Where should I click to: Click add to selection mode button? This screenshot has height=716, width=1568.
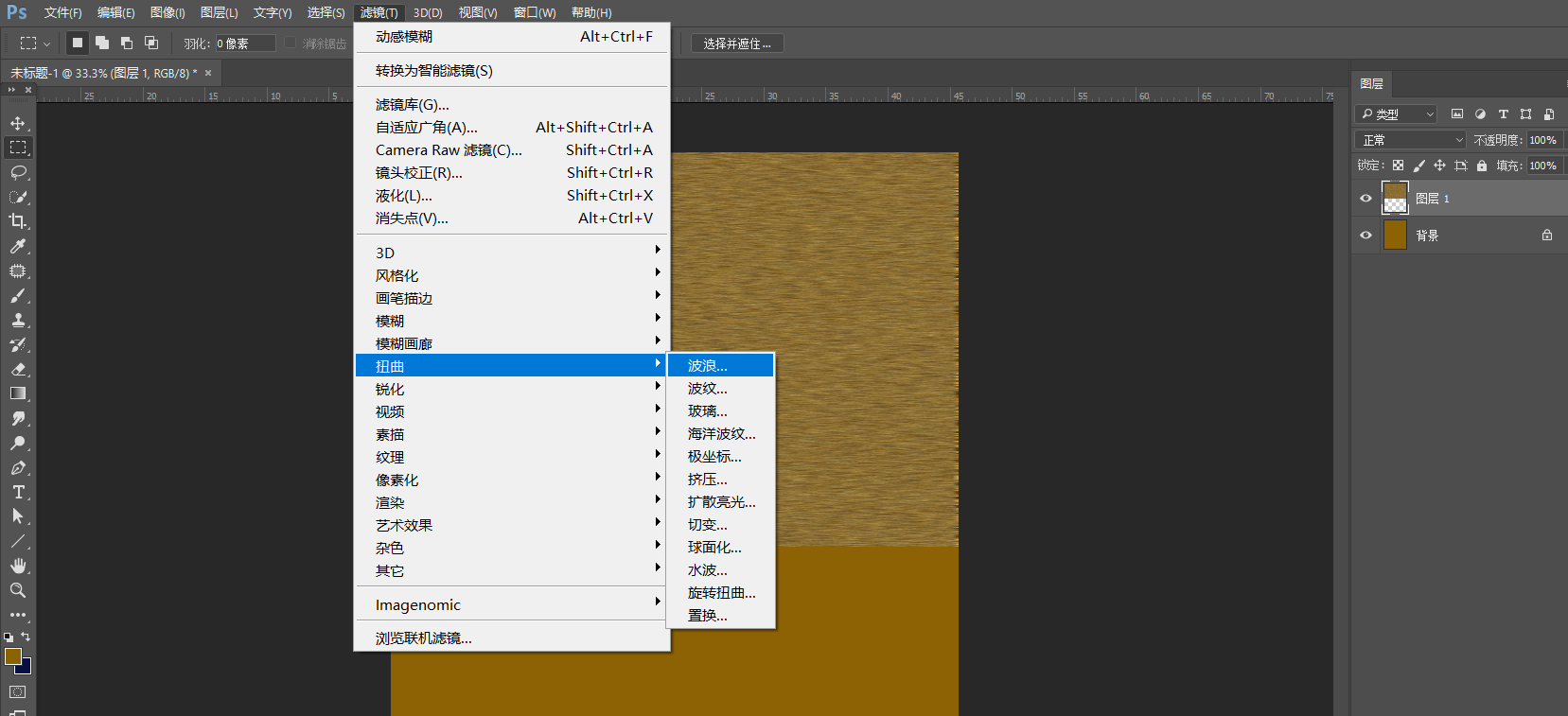click(102, 43)
